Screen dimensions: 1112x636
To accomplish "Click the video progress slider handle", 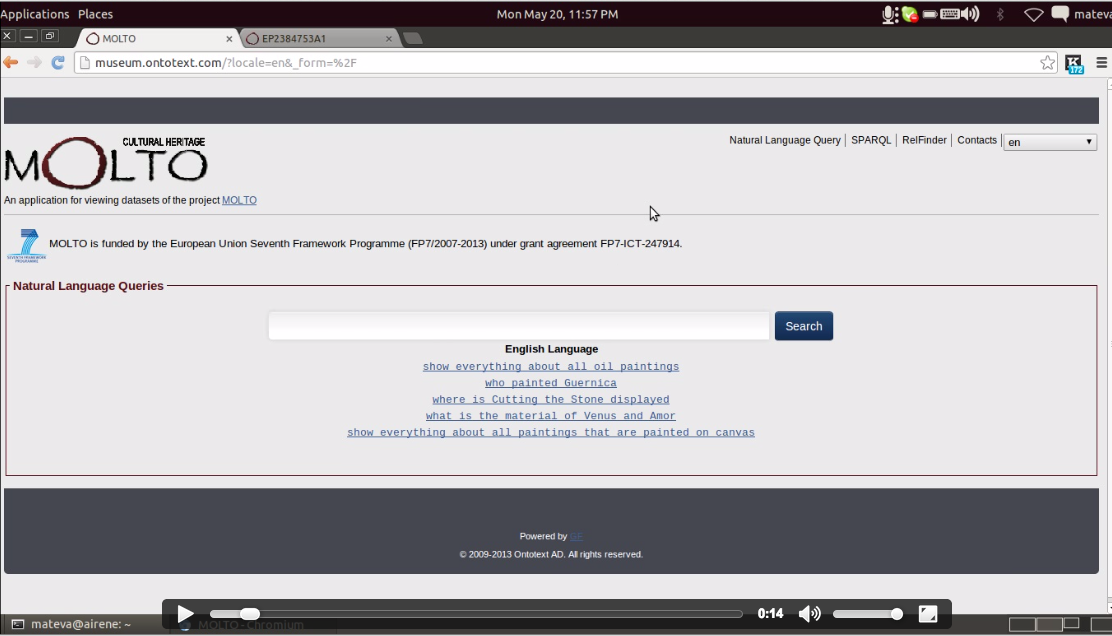I will 250,614.
